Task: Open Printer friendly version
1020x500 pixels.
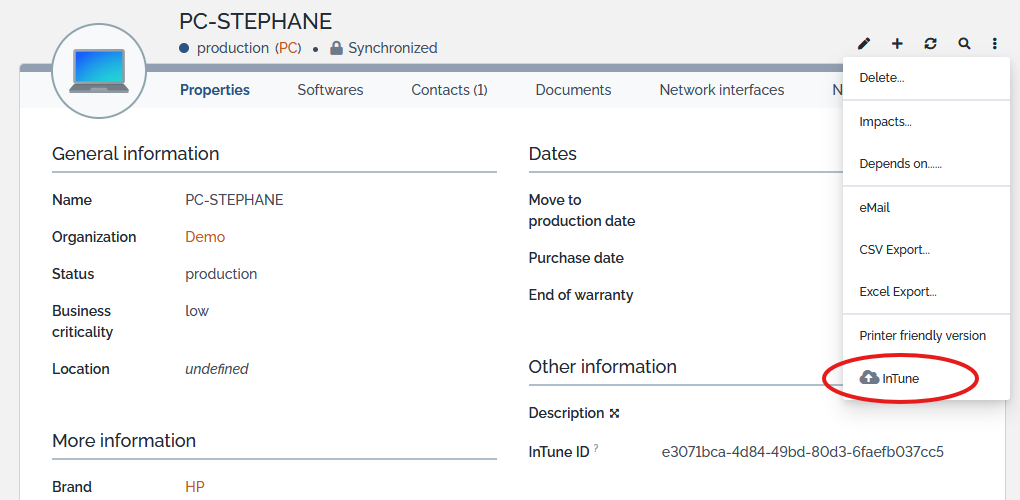Action: point(922,336)
